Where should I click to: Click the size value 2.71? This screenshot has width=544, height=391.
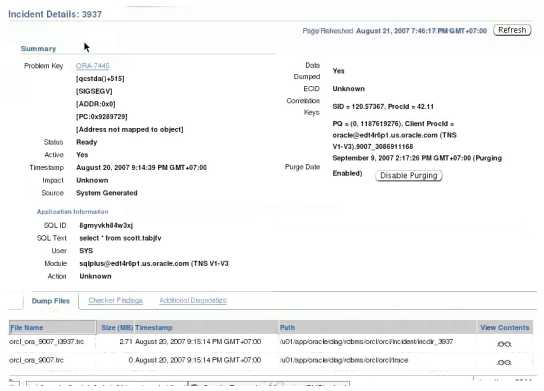pyautogui.click(x=126, y=342)
